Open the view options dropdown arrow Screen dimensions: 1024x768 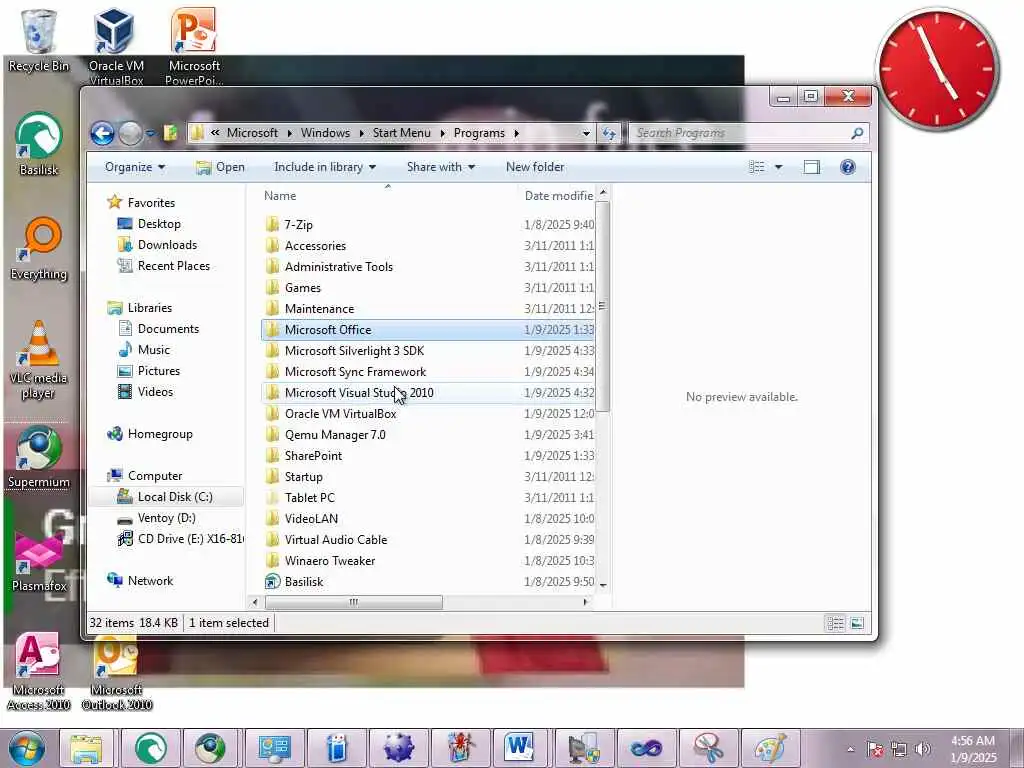pyautogui.click(x=778, y=167)
